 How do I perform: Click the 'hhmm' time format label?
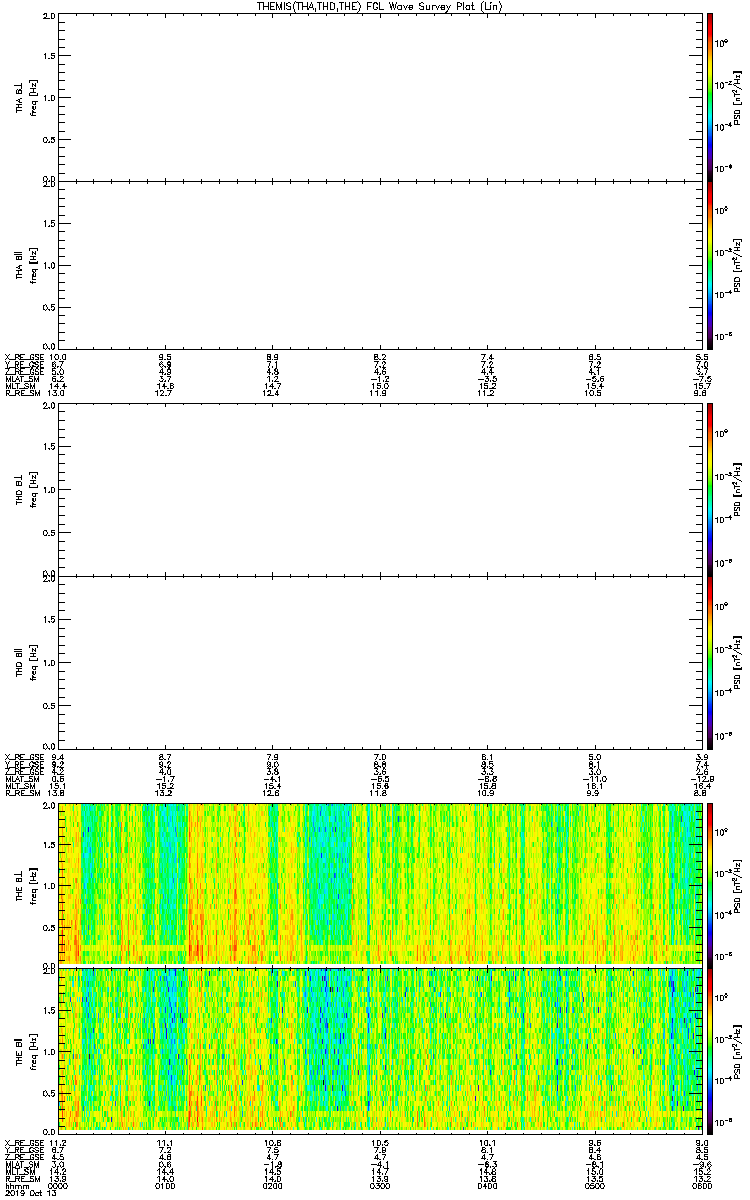(x=15, y=1184)
